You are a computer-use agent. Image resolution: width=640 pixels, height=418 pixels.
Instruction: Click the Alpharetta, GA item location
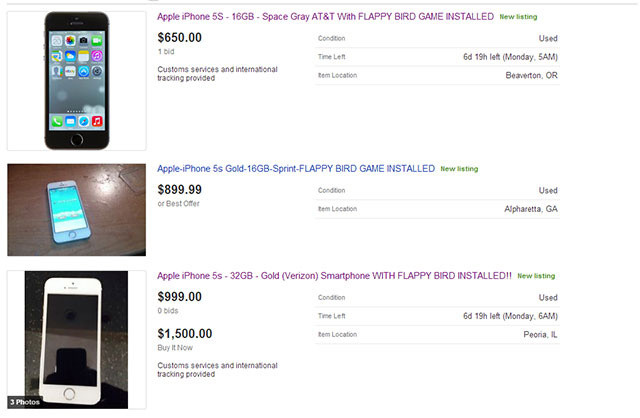click(x=531, y=209)
